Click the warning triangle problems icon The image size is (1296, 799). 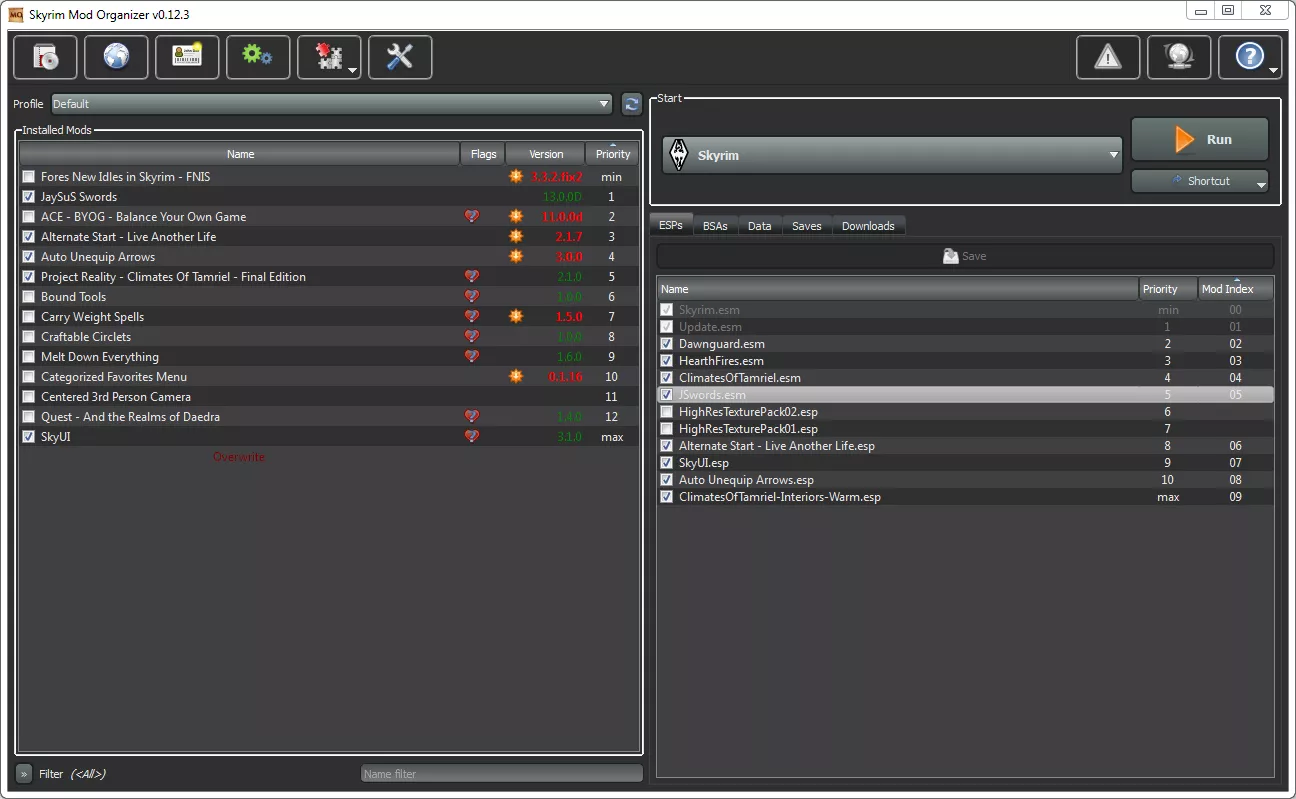1108,57
